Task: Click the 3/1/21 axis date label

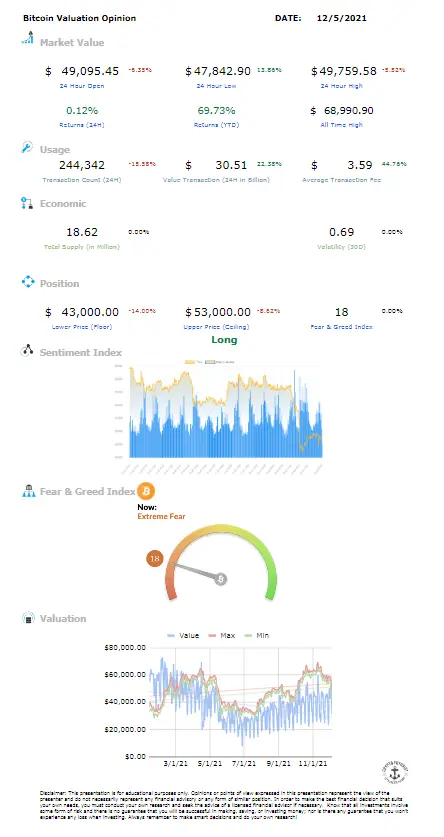Action: 177,764
